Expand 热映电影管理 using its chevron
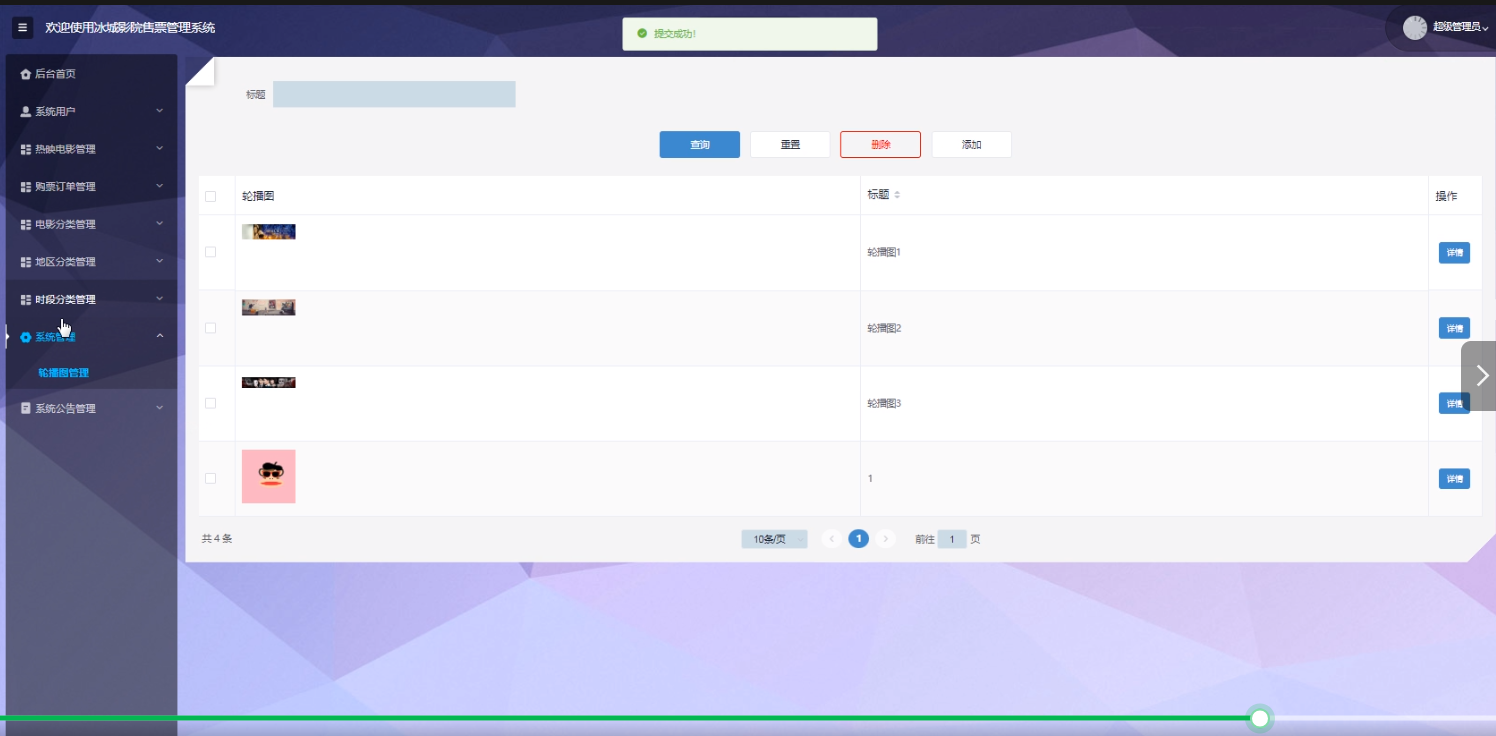 pyautogui.click(x=160, y=148)
